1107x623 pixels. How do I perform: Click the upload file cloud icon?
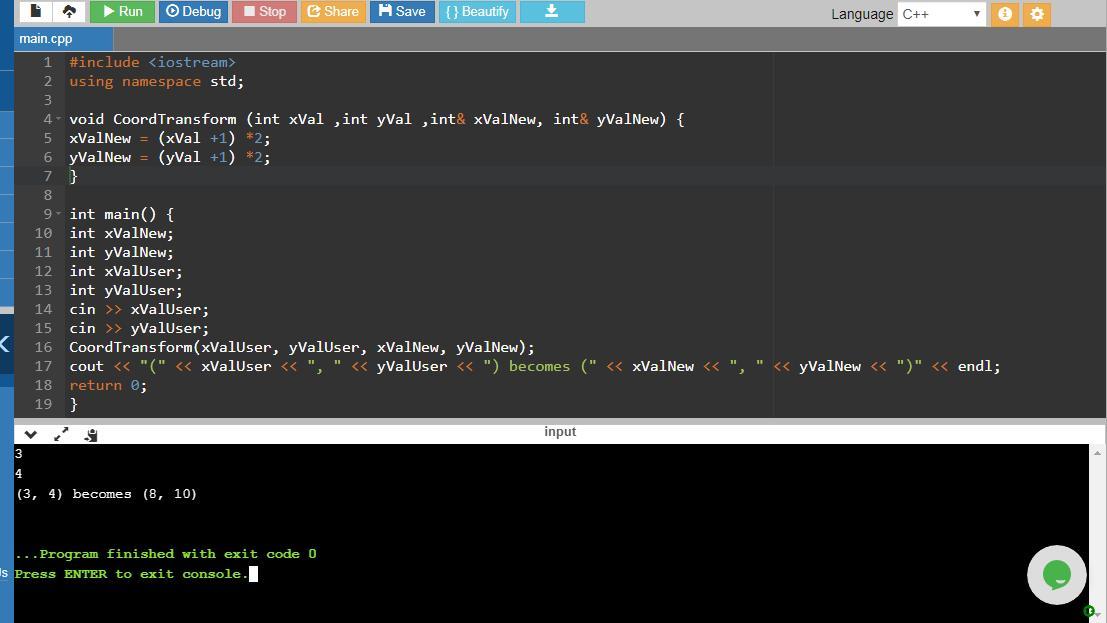69,12
